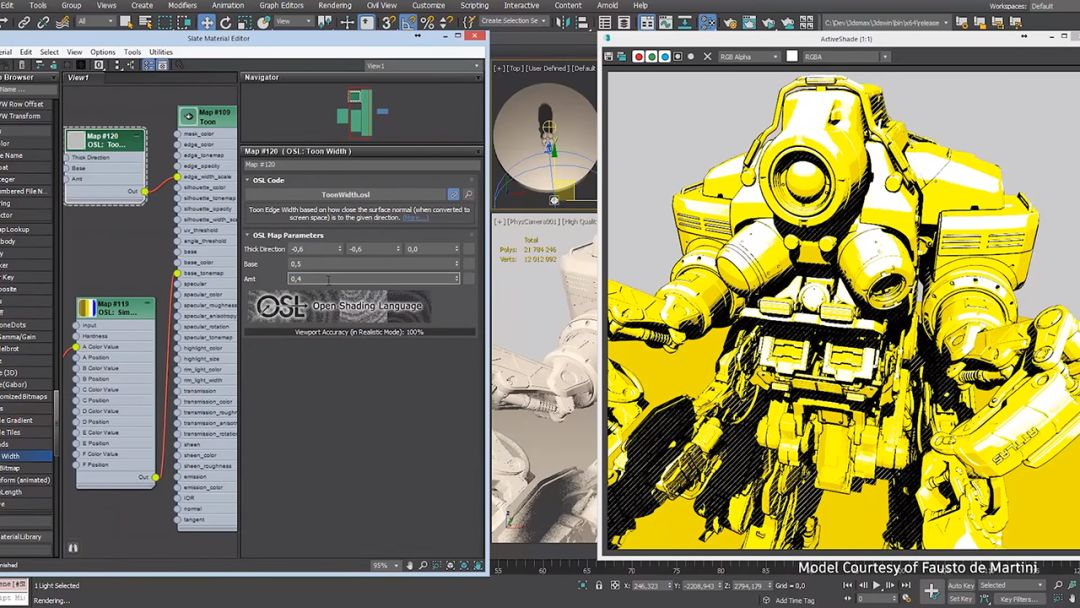The height and width of the screenshot is (608, 1080).
Task: Toggle the green channel in ActiveShade
Action: tap(652, 56)
